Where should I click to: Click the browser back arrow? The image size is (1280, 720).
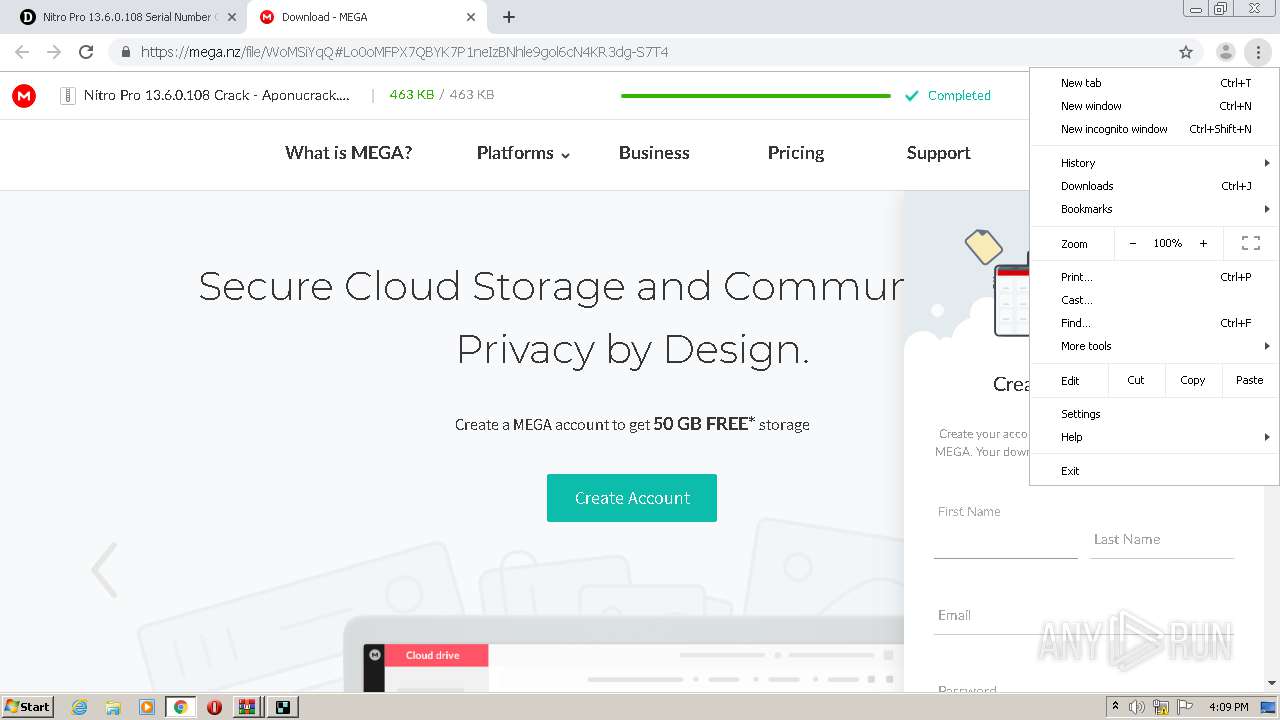click(x=22, y=52)
